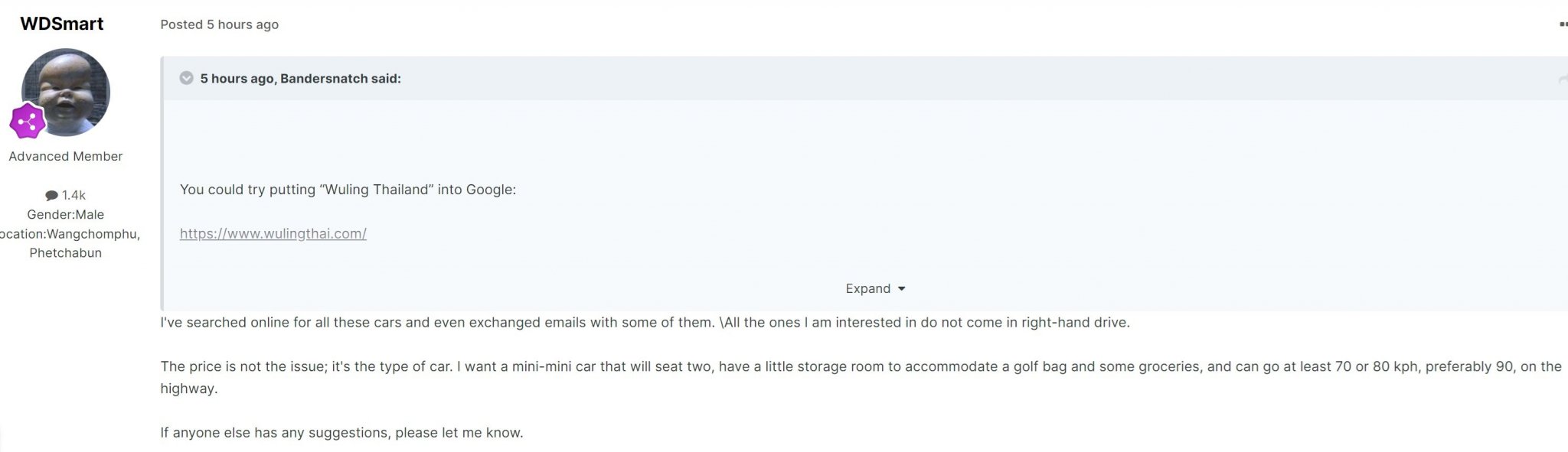The image size is (1568, 452).
Task: Collapse the quote using the circled chevron
Action: (186, 78)
